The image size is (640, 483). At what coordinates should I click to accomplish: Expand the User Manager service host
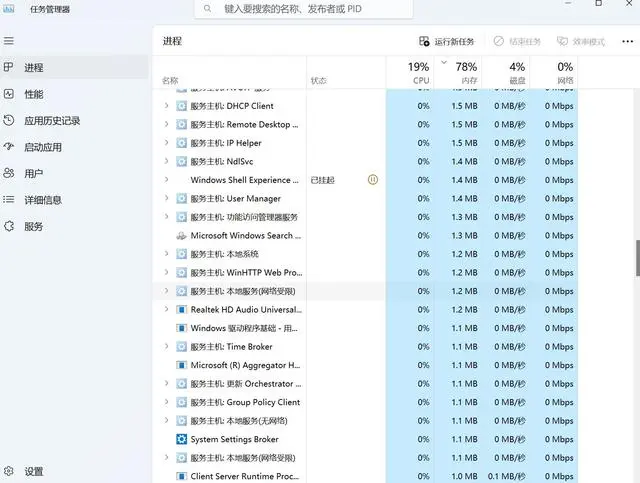coord(166,198)
